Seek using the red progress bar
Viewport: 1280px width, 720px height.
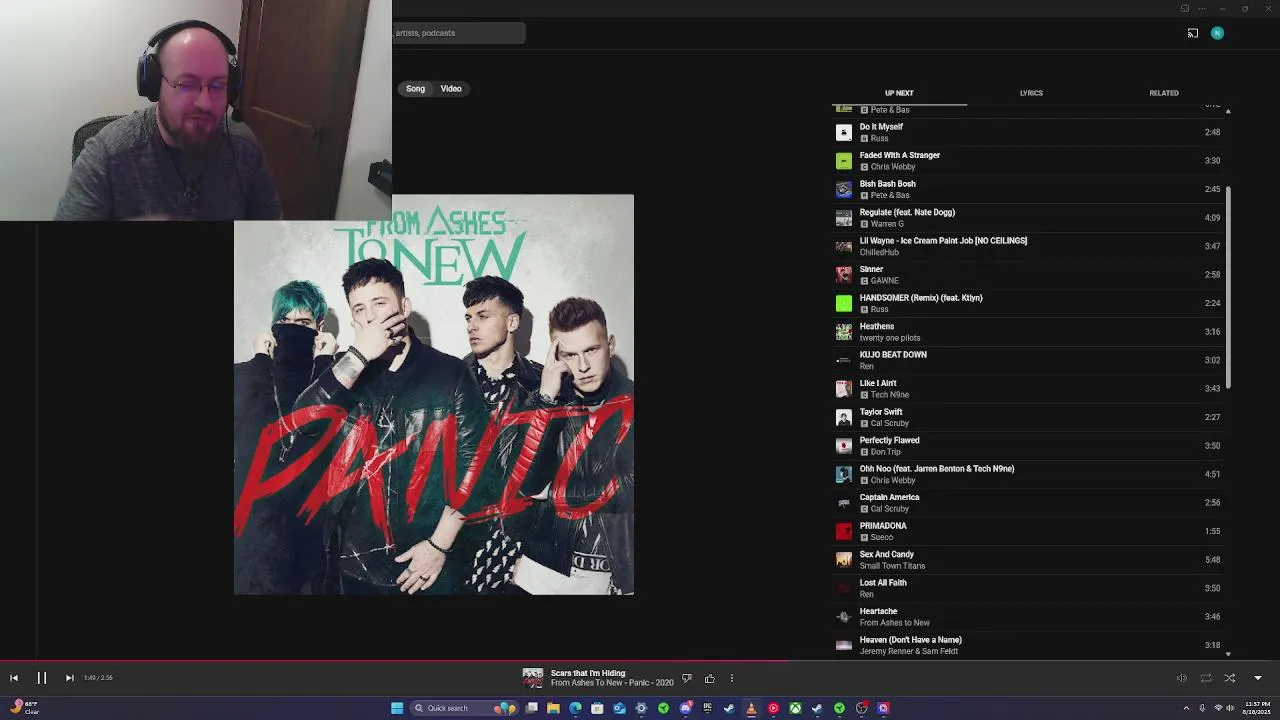point(395,660)
